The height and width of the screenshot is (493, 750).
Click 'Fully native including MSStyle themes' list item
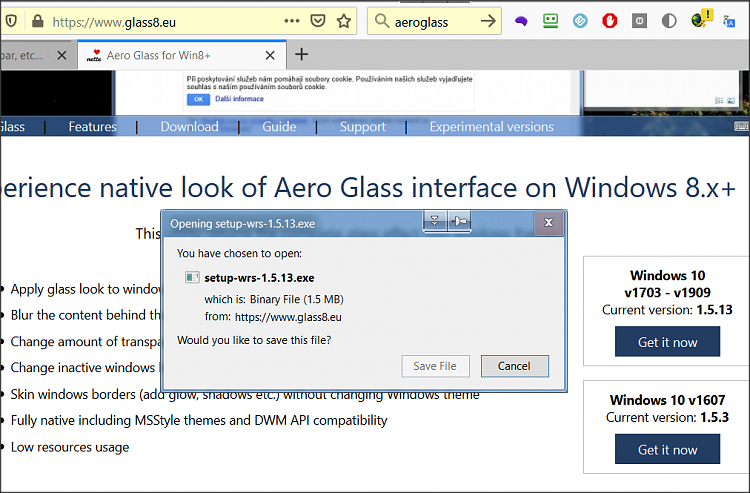pos(199,421)
